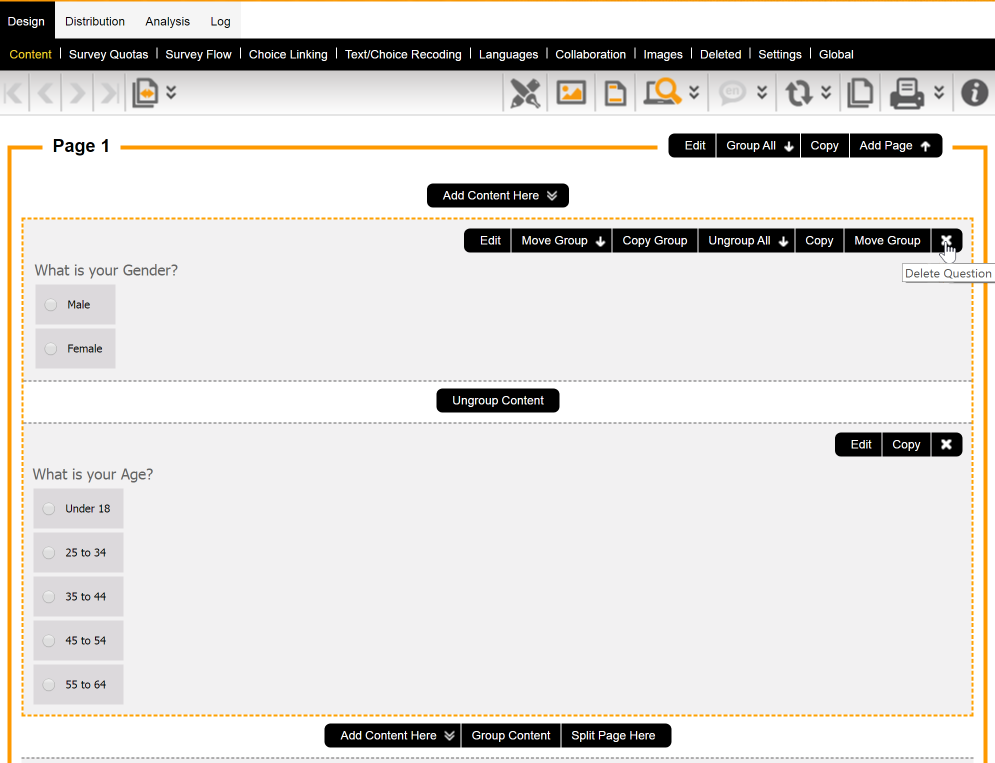Click the info icon at toolbar's right end
Viewport: 995px width, 763px height.
(x=973, y=92)
